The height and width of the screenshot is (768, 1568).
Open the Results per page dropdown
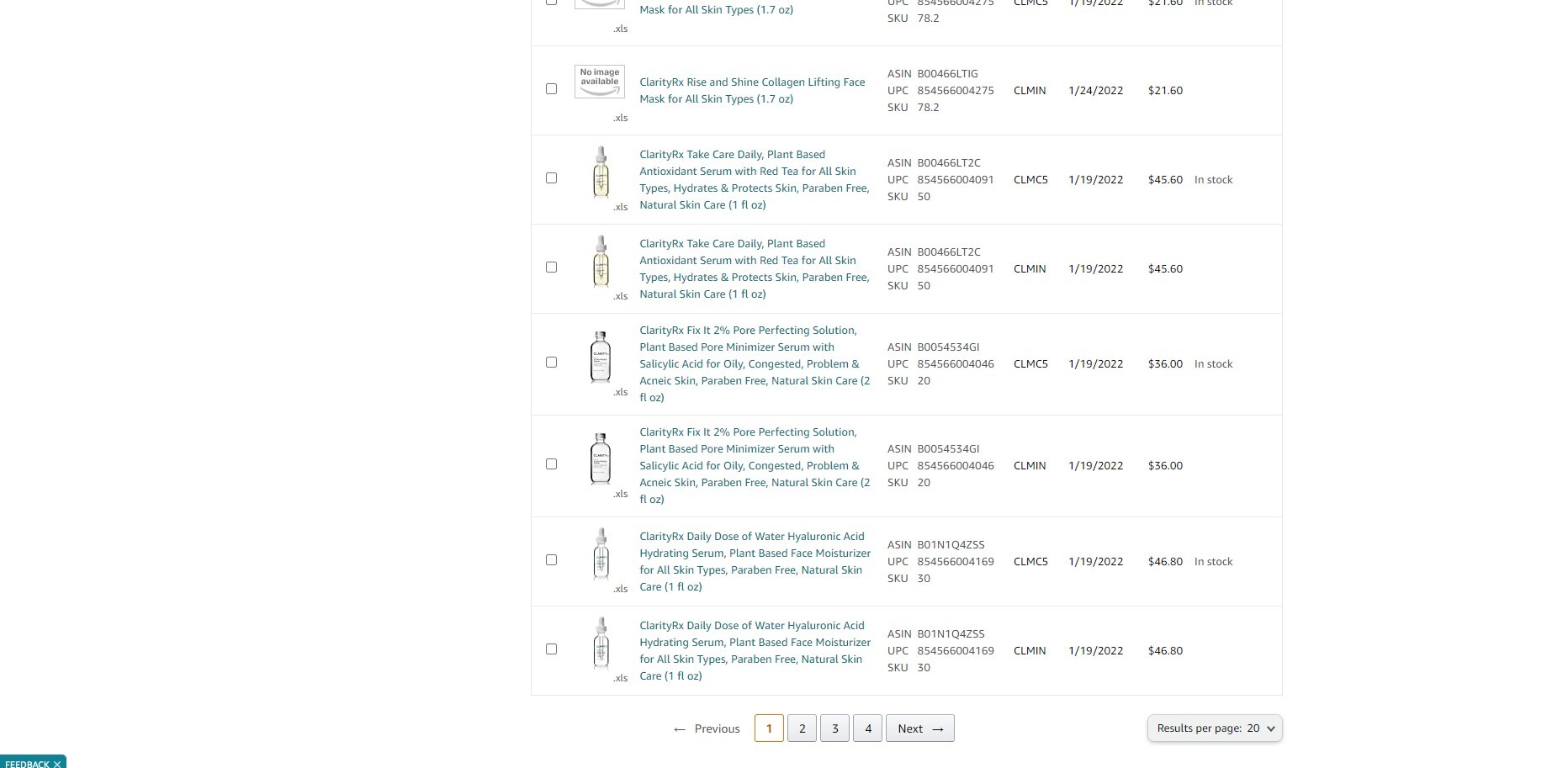point(1215,728)
